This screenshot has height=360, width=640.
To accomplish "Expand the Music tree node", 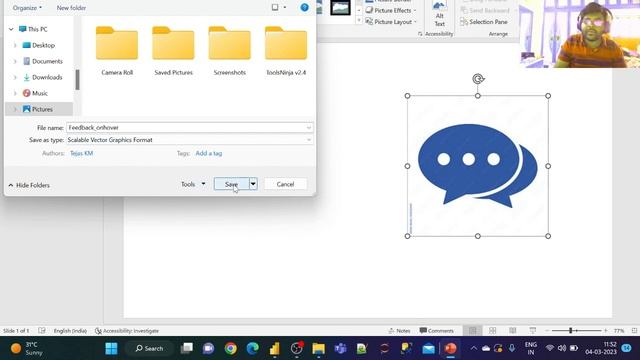I will 15,93.
